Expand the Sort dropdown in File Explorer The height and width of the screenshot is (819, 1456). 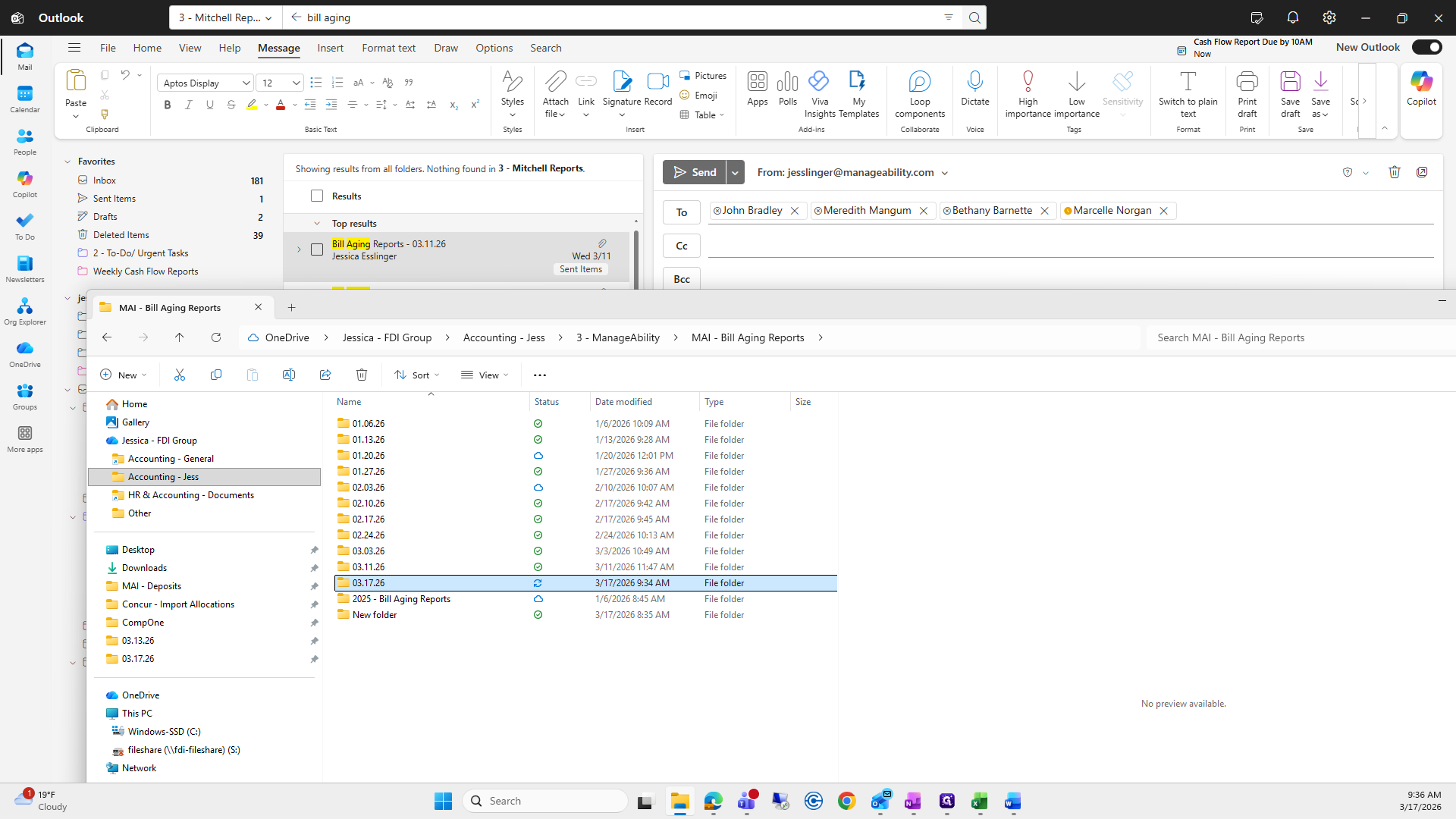pyautogui.click(x=417, y=375)
